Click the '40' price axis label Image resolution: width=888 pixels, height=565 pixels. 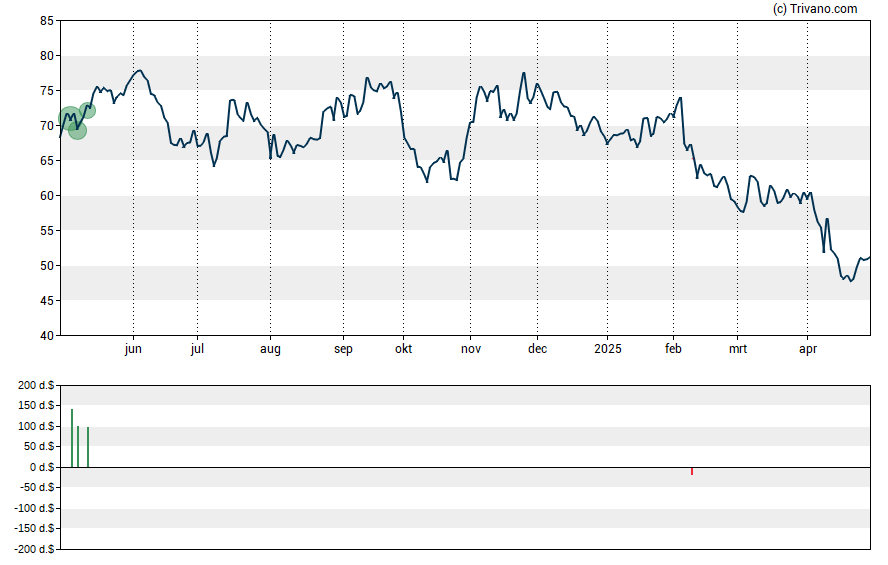click(x=47, y=336)
